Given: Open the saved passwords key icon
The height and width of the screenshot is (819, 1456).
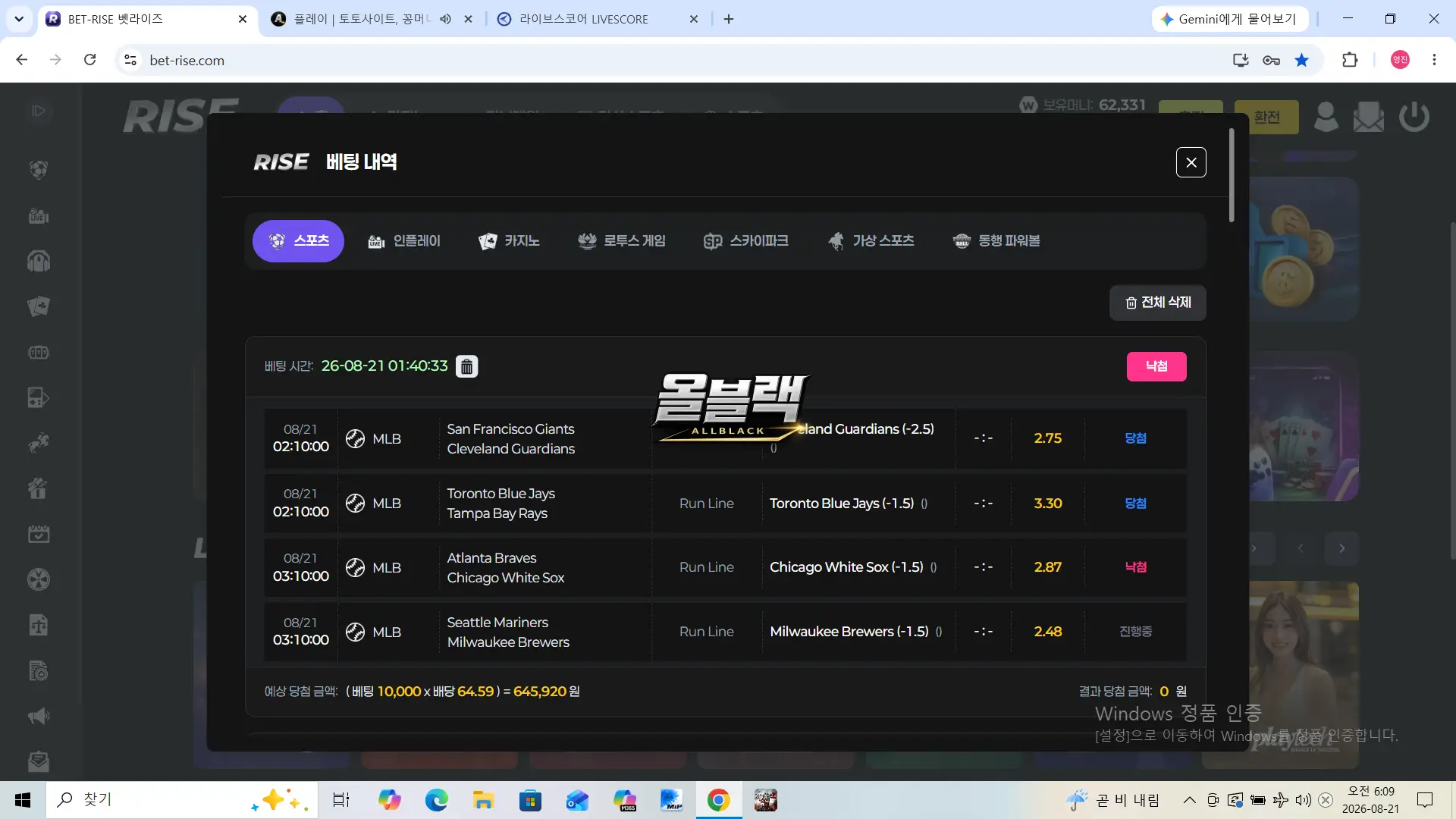Looking at the screenshot, I should coord(1272,60).
